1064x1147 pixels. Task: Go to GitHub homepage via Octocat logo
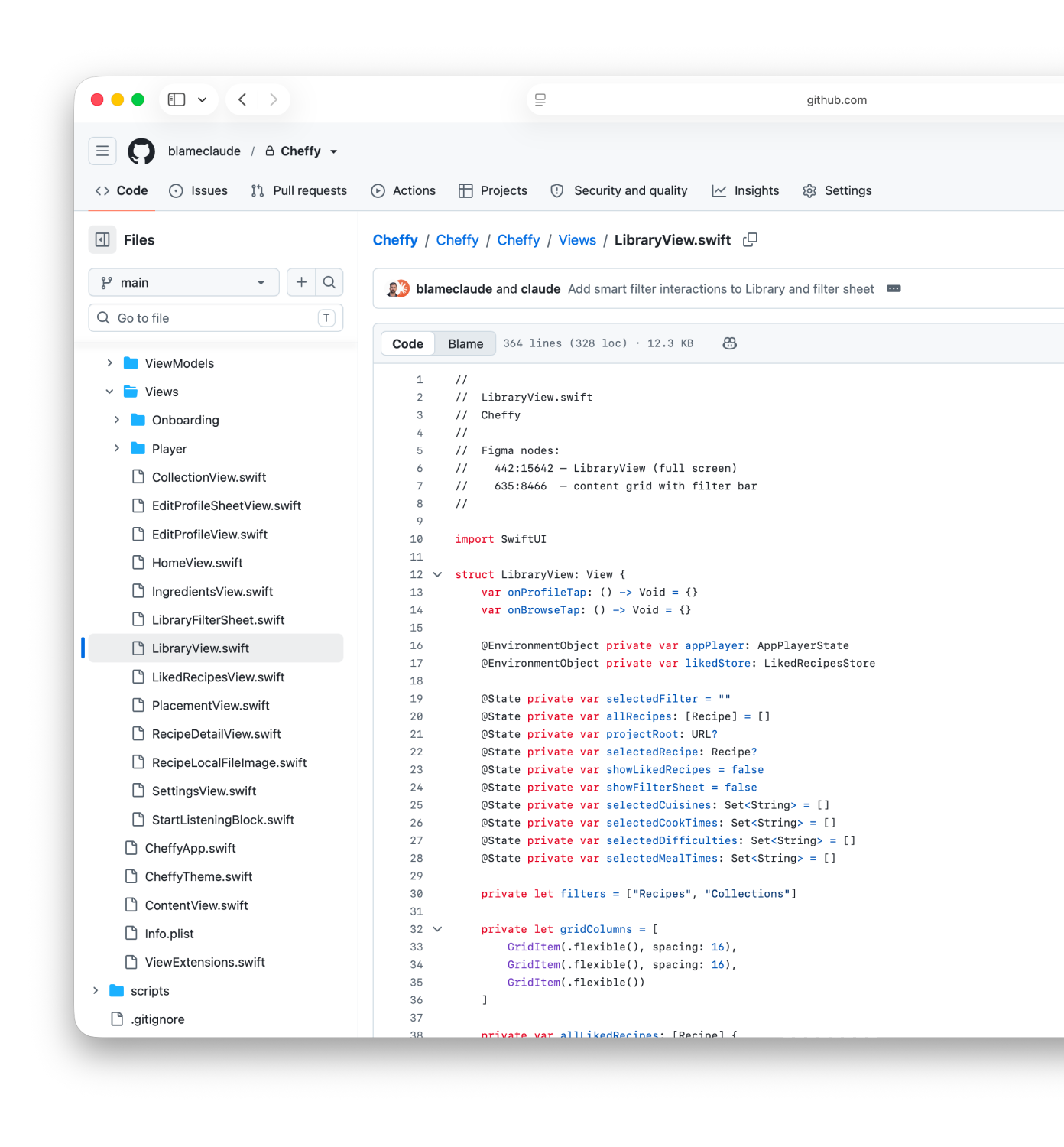click(x=141, y=151)
